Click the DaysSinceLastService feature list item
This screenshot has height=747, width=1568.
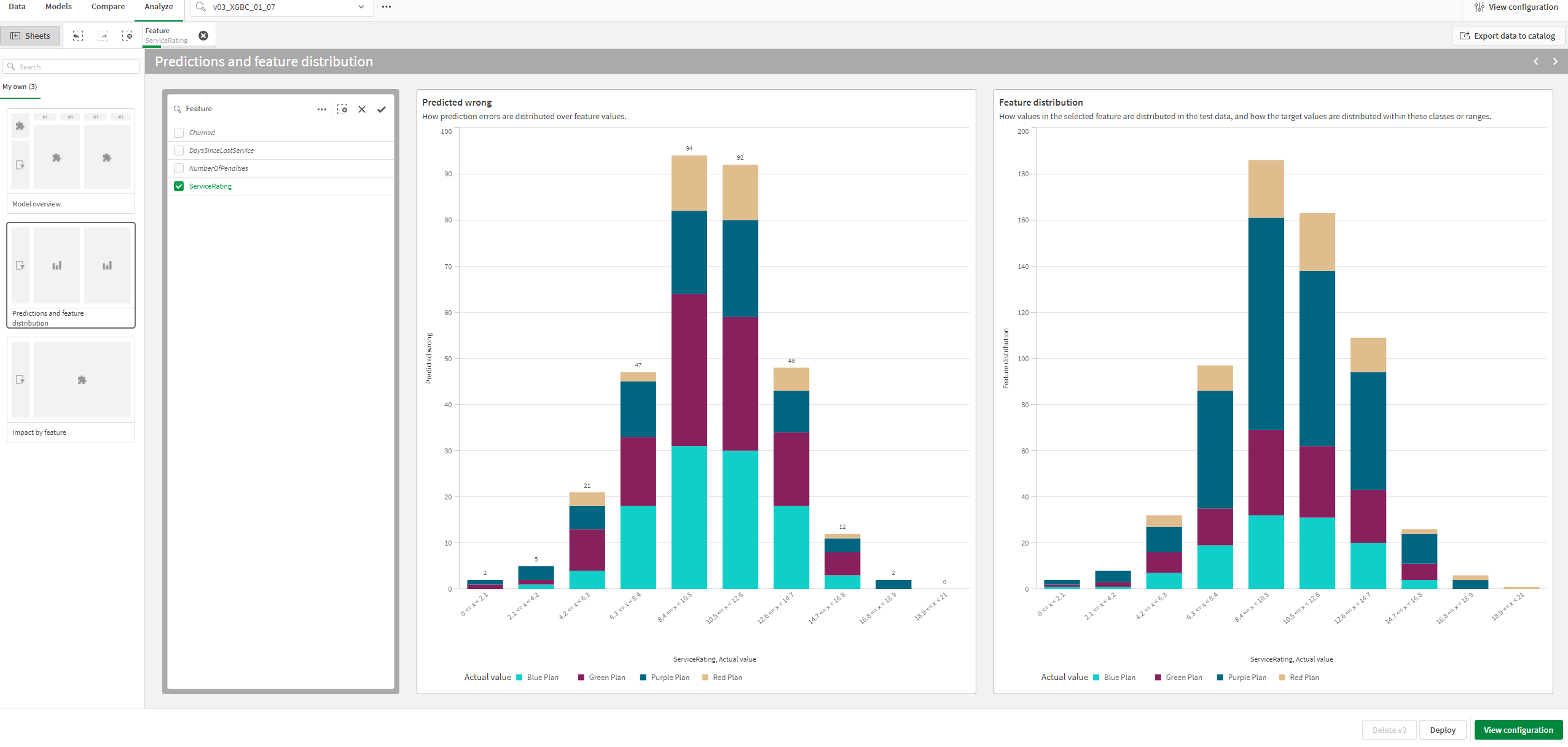coord(222,149)
